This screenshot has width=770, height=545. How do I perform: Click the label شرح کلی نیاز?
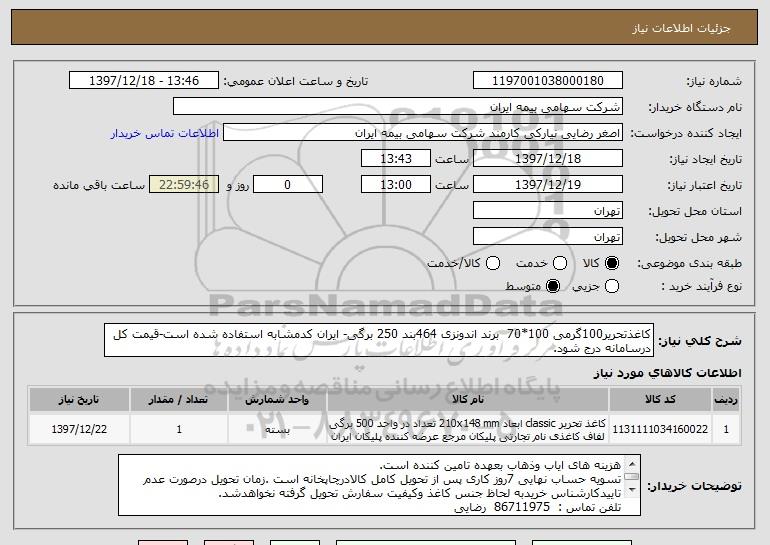point(699,341)
